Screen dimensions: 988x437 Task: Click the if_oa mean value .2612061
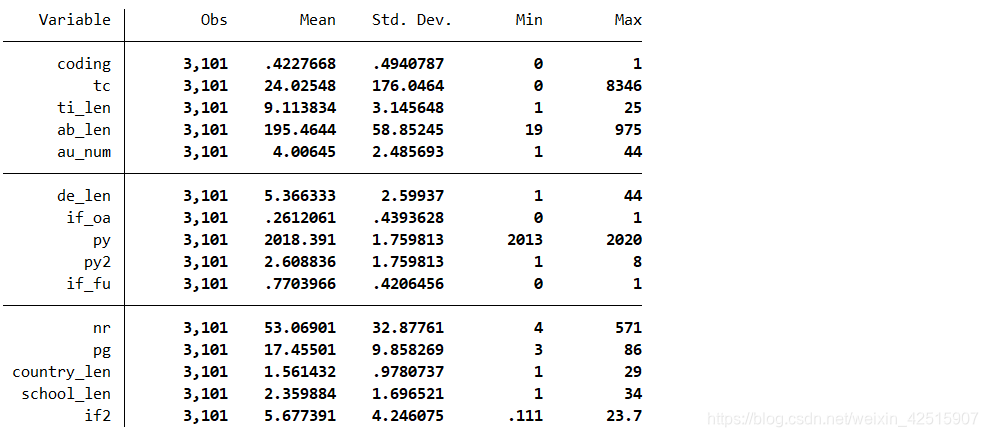pos(300,218)
